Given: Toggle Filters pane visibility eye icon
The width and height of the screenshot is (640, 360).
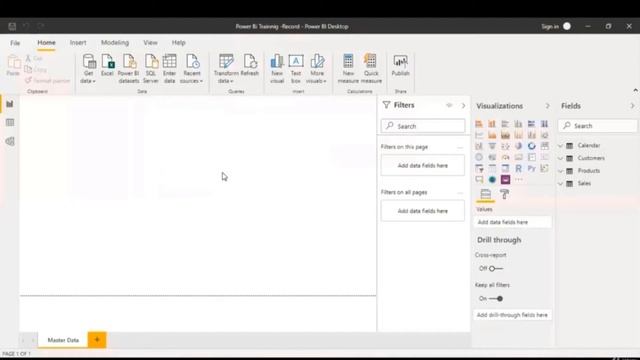Looking at the screenshot, I should tap(449, 105).
